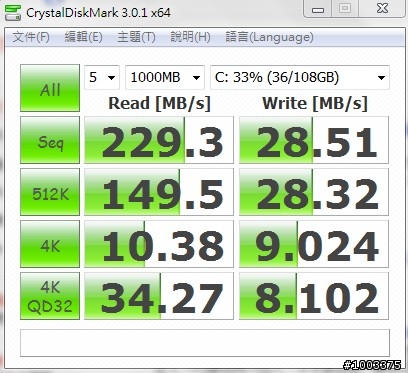Image resolution: width=408 pixels, height=373 pixels.
Task: Click the Write [MB/s] column header
Action: coord(315,103)
